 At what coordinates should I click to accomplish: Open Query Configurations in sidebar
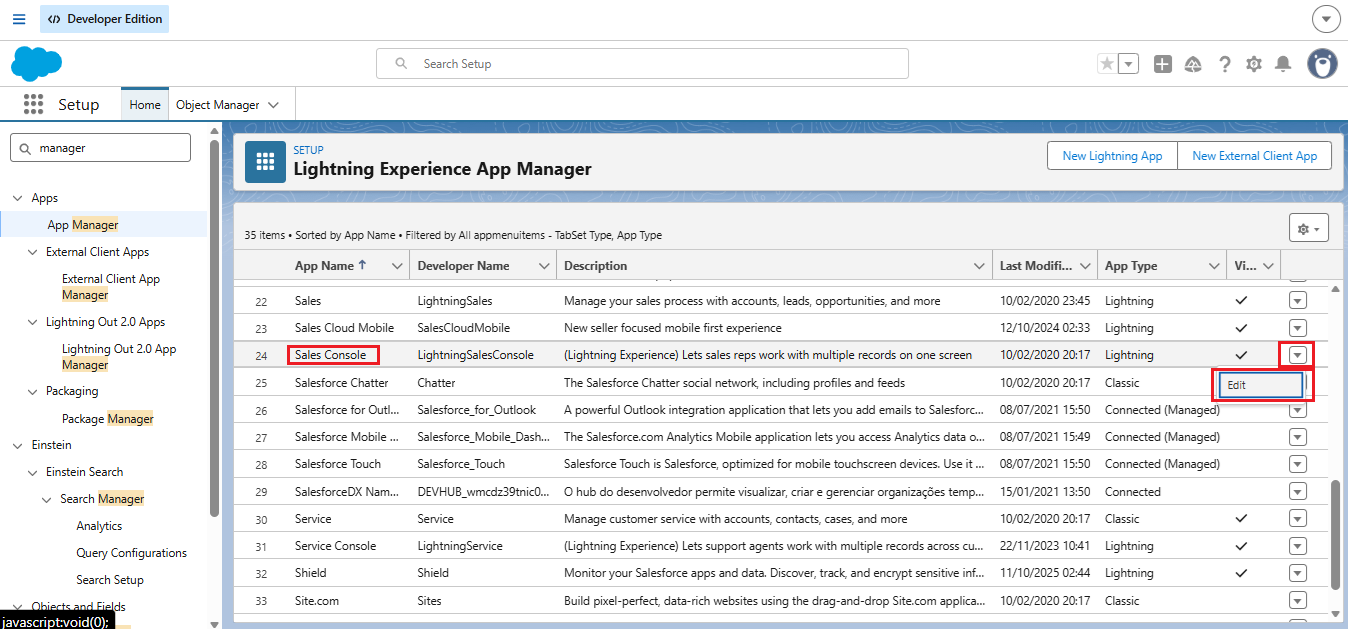pyautogui.click(x=131, y=553)
